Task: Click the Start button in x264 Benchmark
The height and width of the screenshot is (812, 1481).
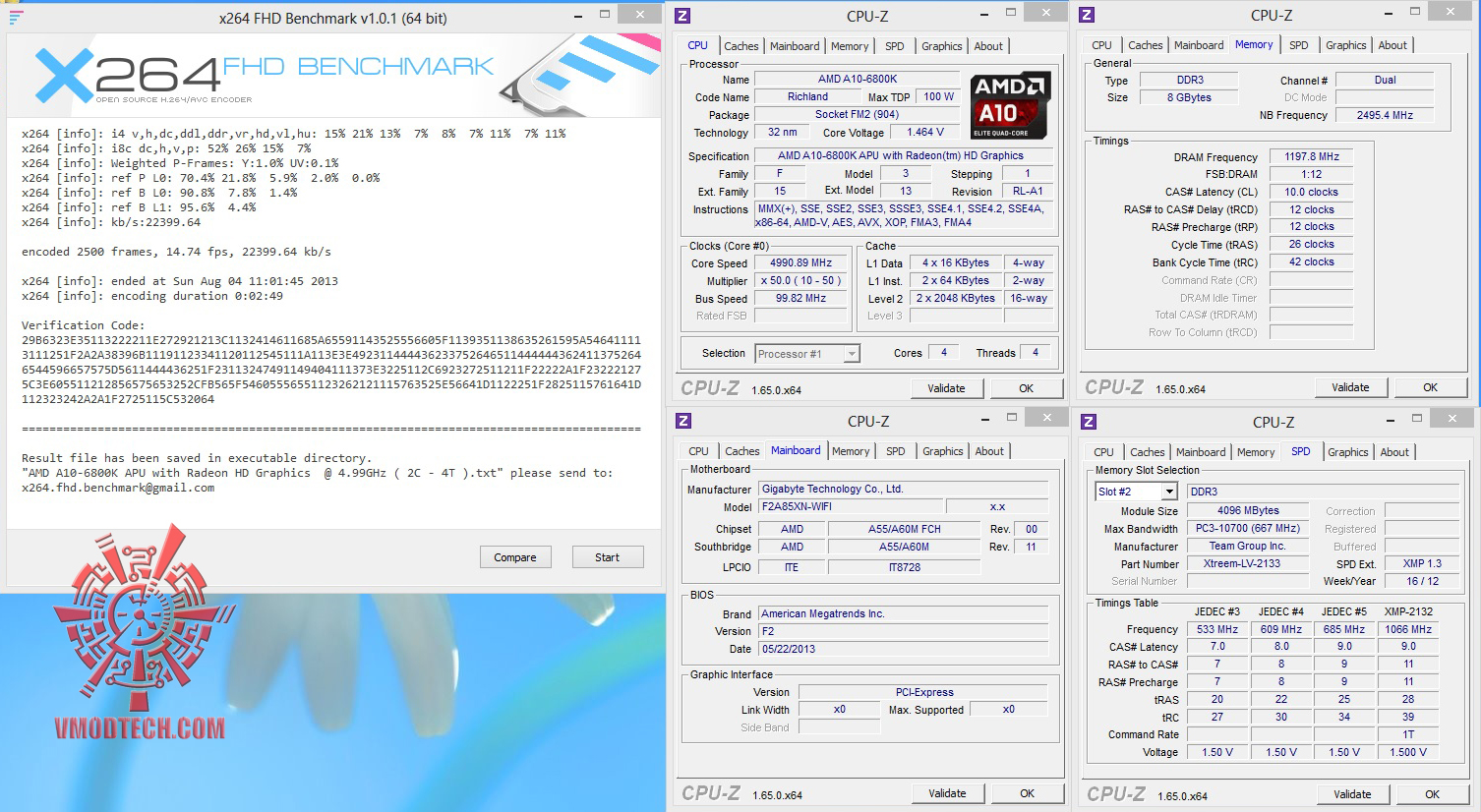Action: [607, 557]
